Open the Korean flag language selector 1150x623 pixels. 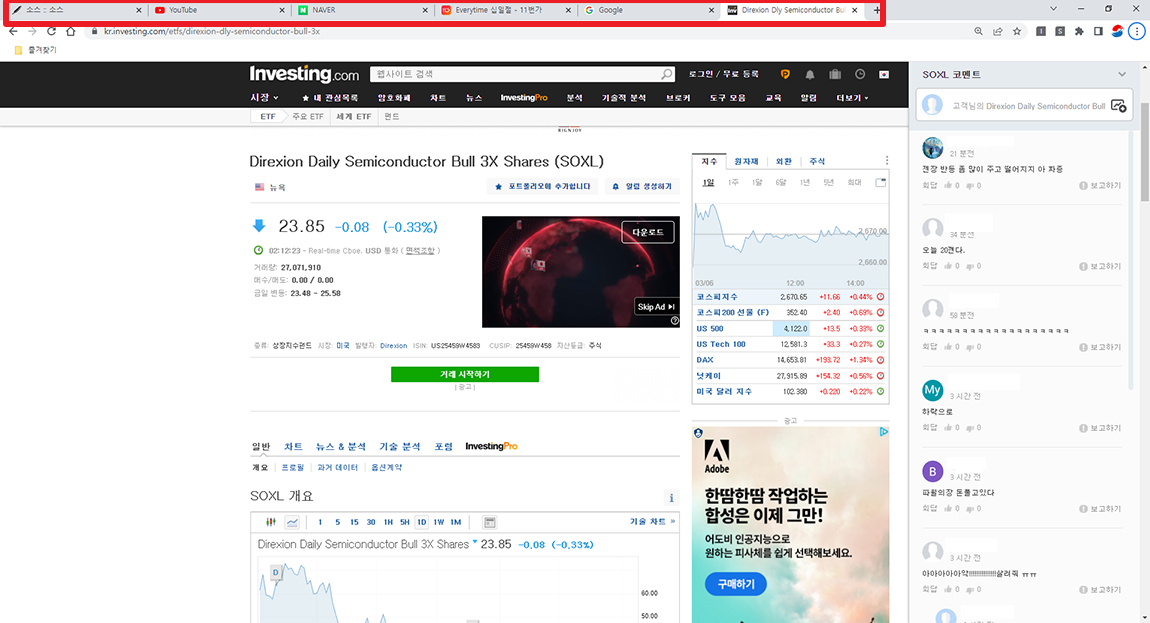(x=884, y=74)
